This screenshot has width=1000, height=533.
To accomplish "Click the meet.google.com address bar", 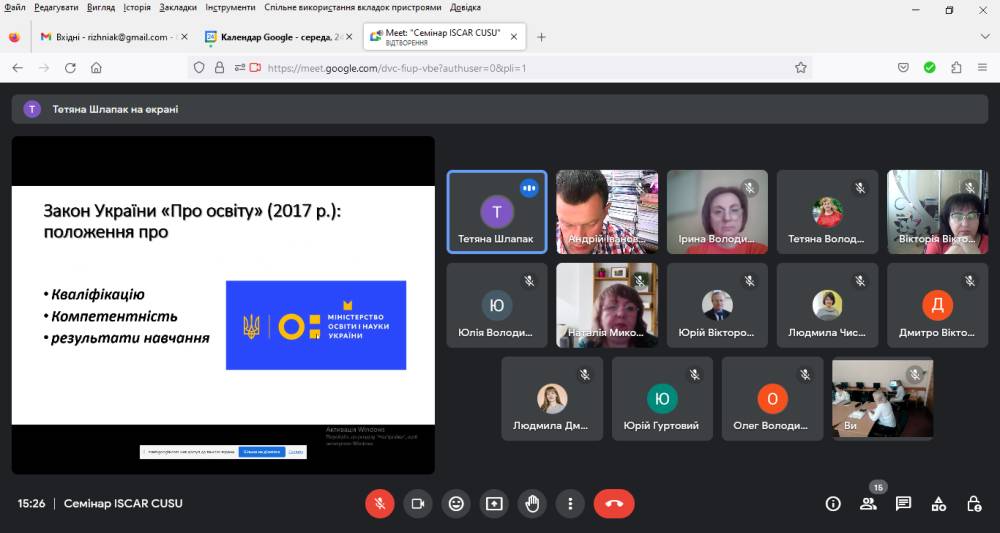I will click(520, 68).
